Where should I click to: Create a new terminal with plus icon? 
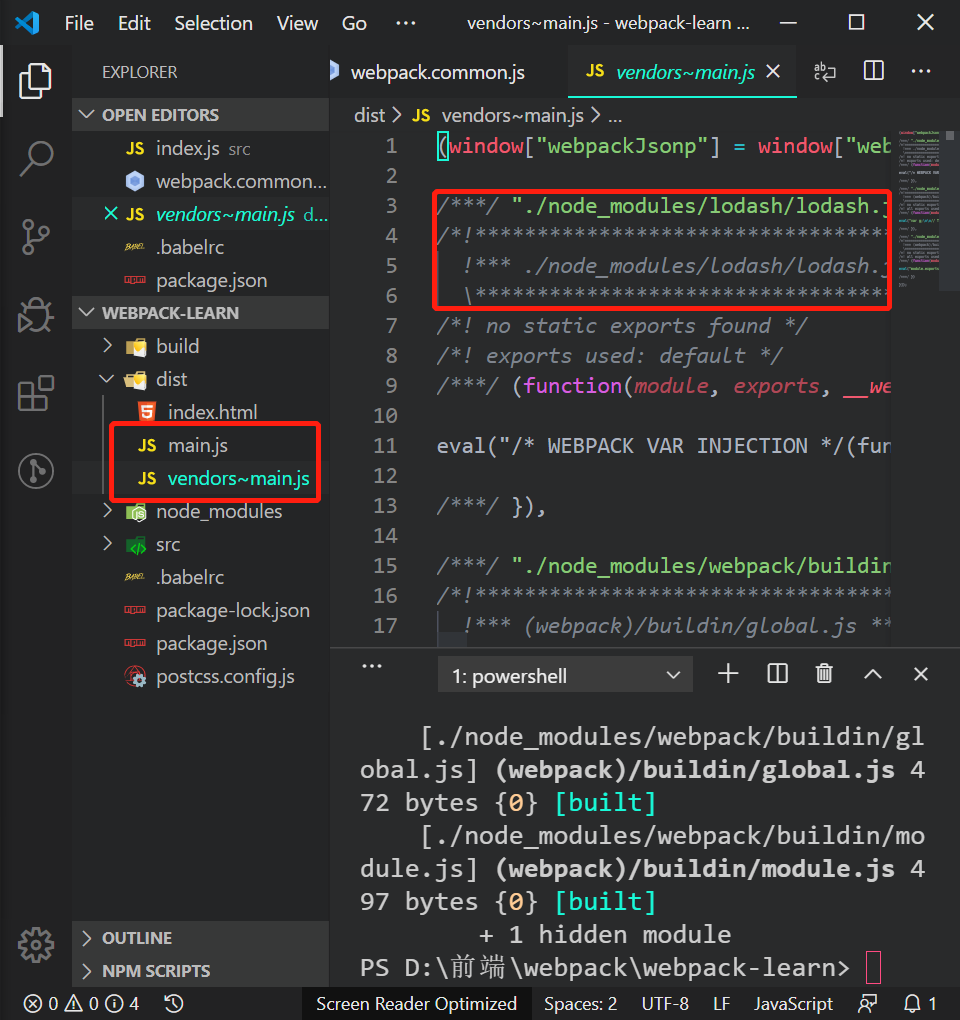click(728, 674)
